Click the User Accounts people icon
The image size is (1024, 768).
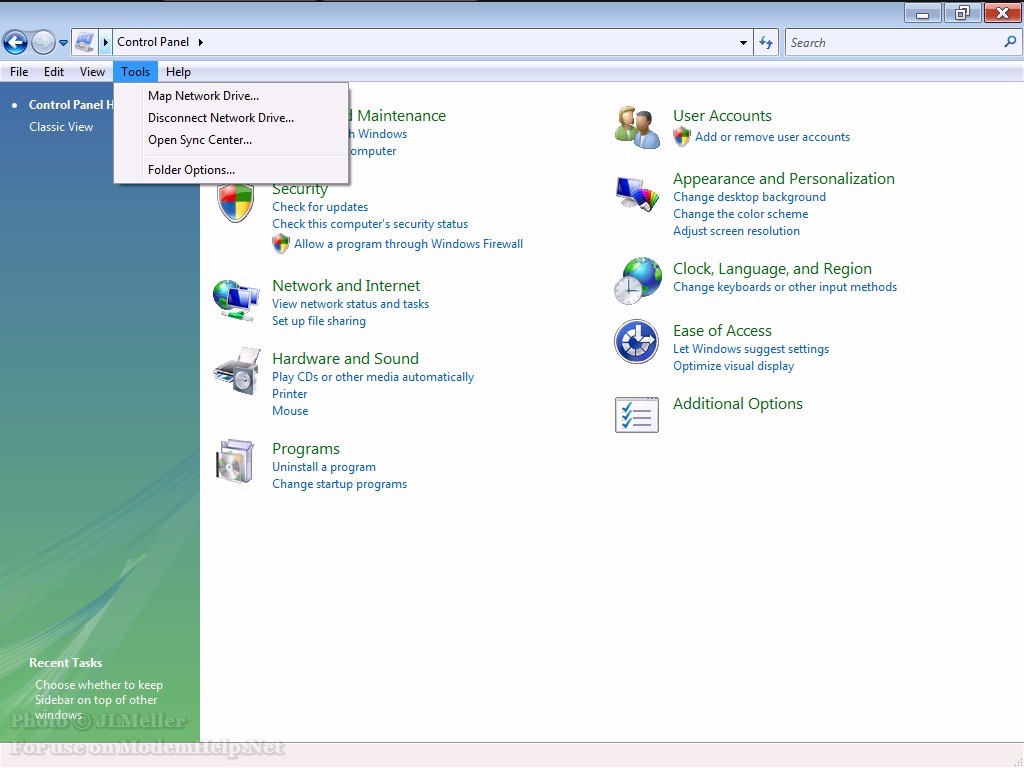[637, 128]
